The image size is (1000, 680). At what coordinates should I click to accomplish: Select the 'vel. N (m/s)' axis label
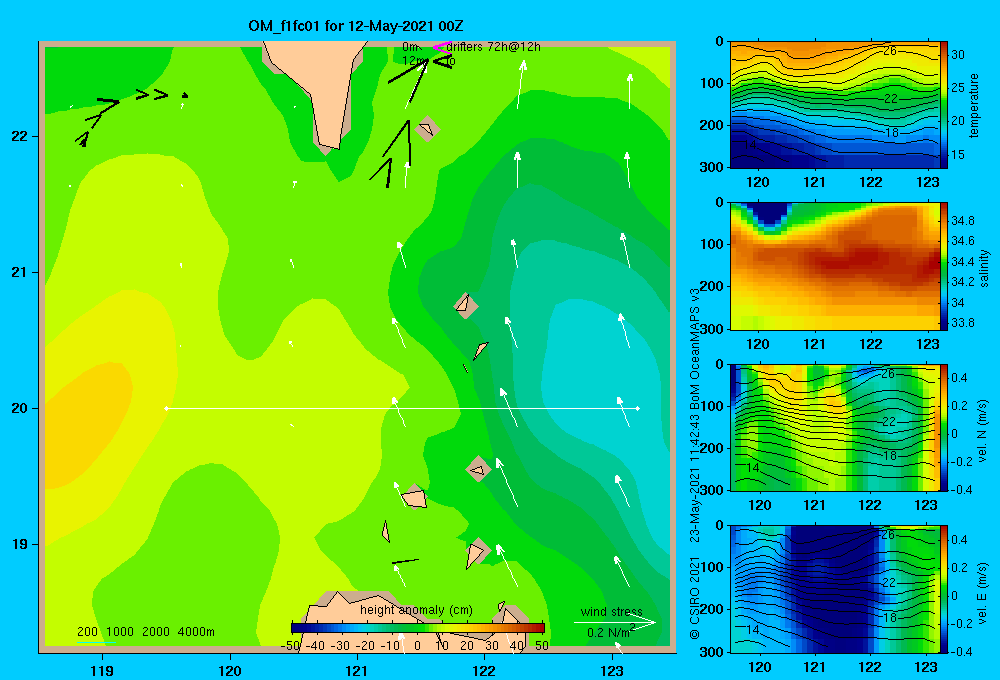click(x=983, y=431)
